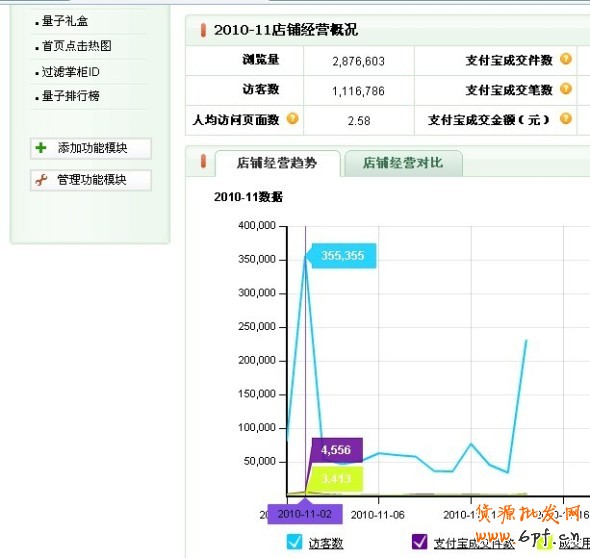
Task: Switch to 店铺经营趋势 tab
Action: 278,163
